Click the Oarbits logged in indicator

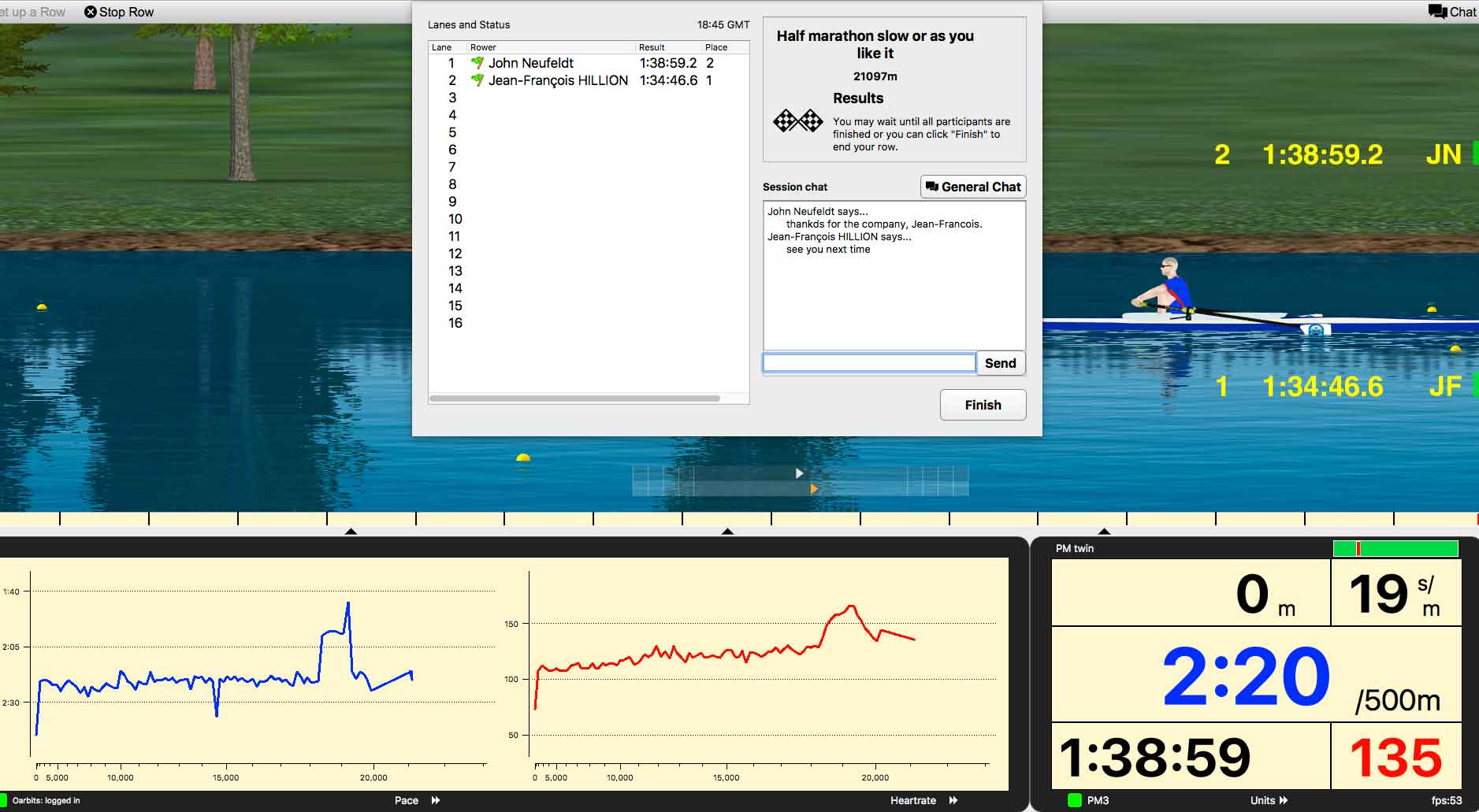click(x=4, y=800)
